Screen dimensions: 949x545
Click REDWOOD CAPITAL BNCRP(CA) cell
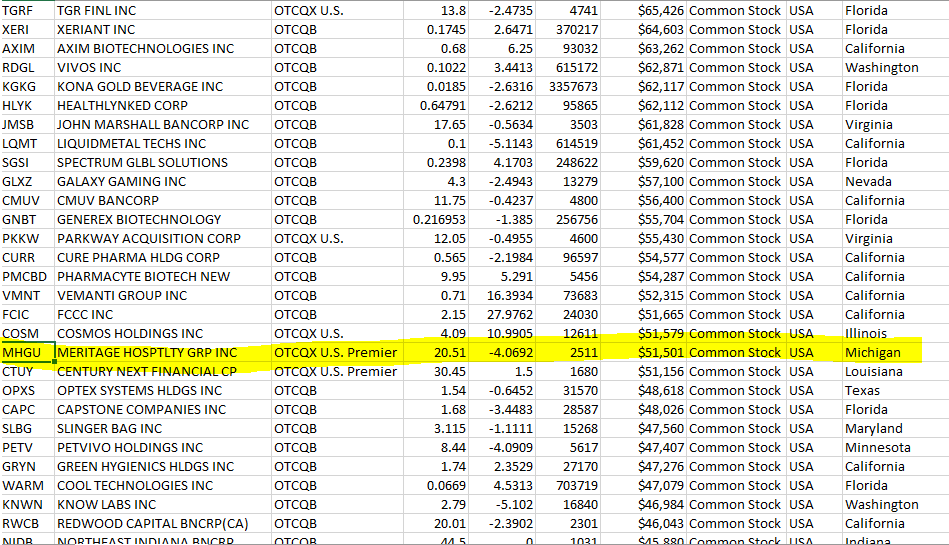[163, 524]
